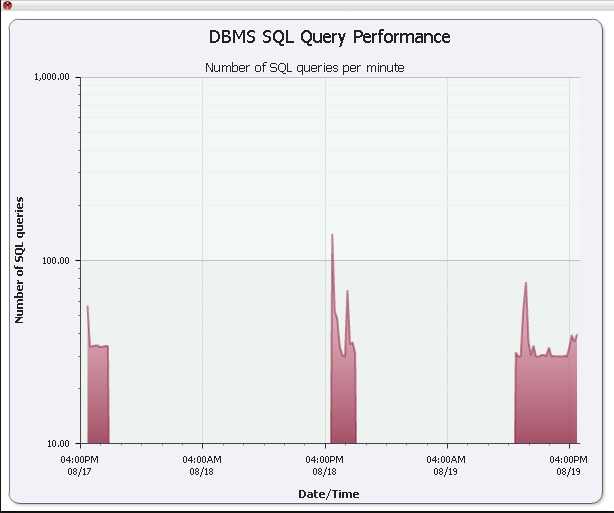Click the 04:00AM 08/18 x-axis tick label
Viewport: 614px width, 513px height.
(202, 464)
